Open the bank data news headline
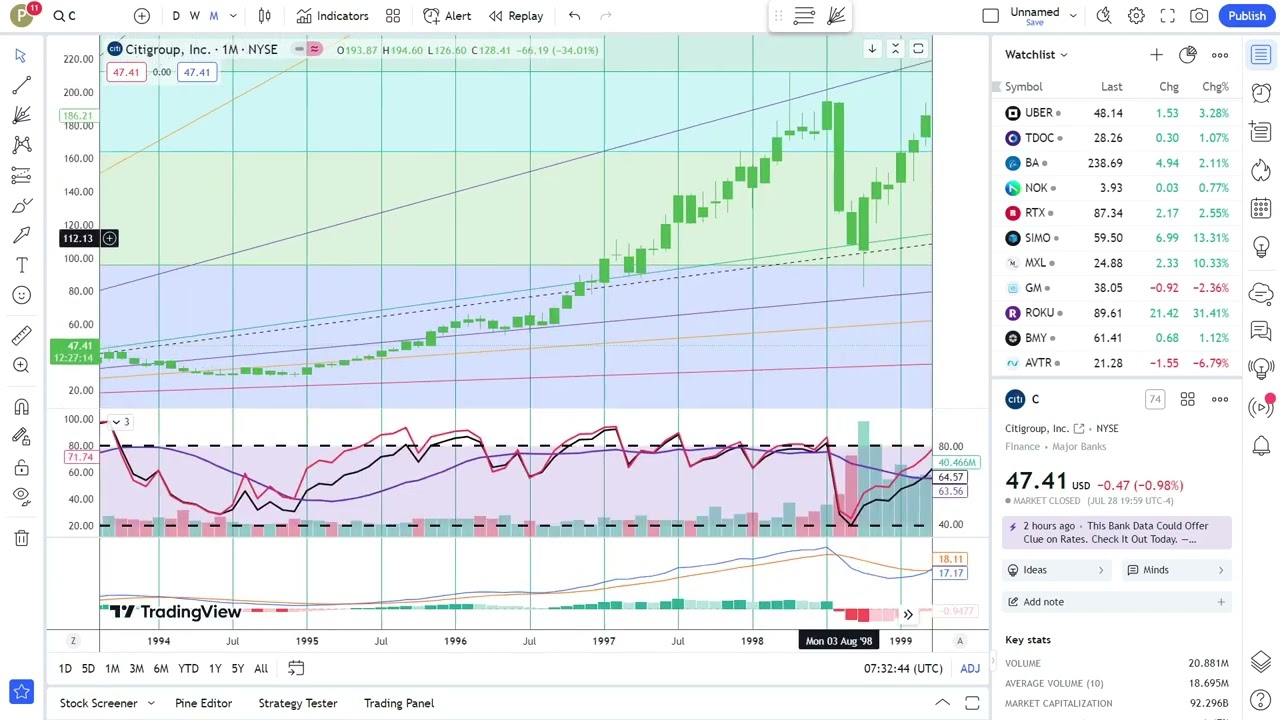 point(1116,532)
